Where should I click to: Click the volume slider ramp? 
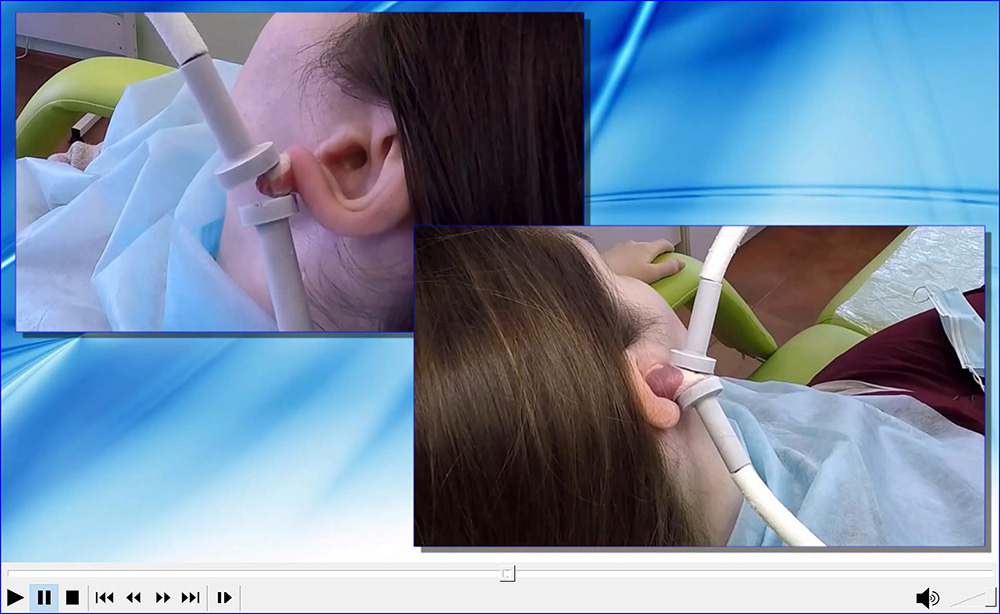(966, 598)
